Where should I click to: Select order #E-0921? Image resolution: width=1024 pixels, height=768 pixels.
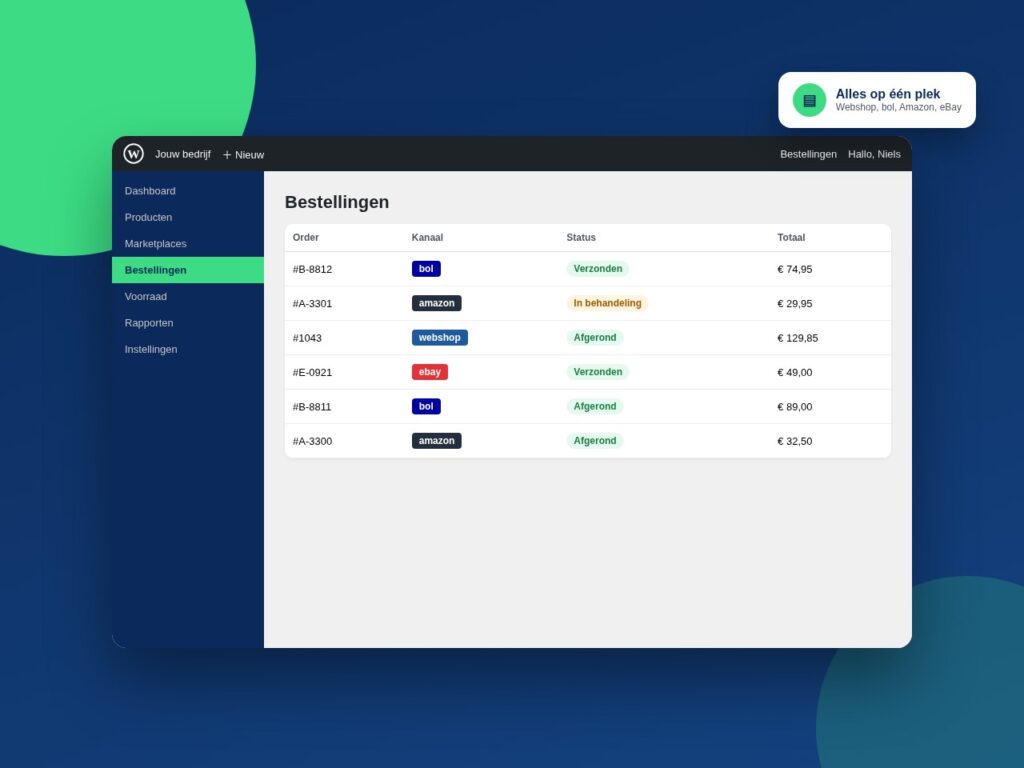point(312,372)
